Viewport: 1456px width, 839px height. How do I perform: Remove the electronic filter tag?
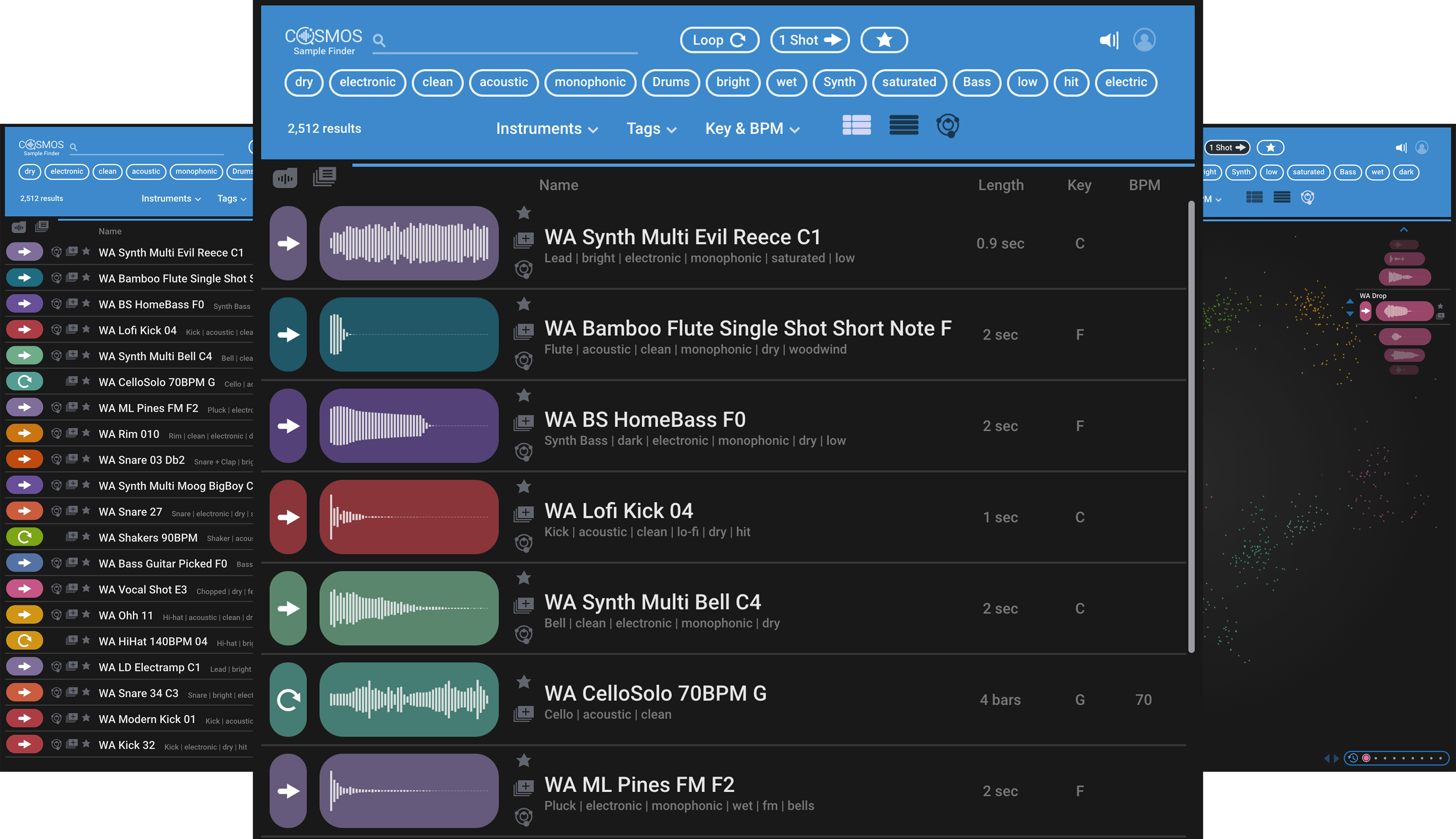pos(367,82)
